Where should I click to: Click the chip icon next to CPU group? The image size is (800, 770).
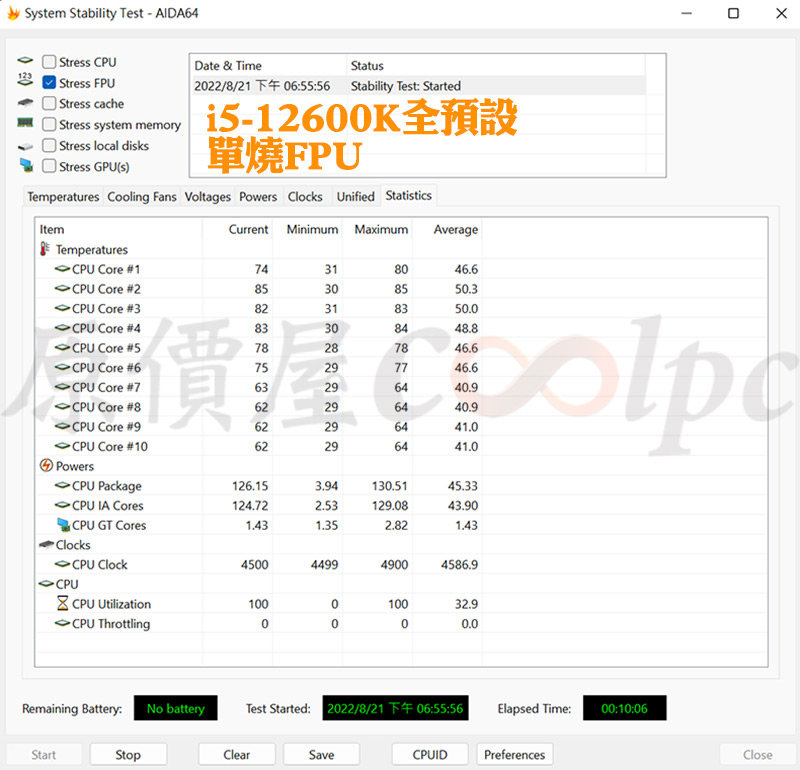pos(46,584)
